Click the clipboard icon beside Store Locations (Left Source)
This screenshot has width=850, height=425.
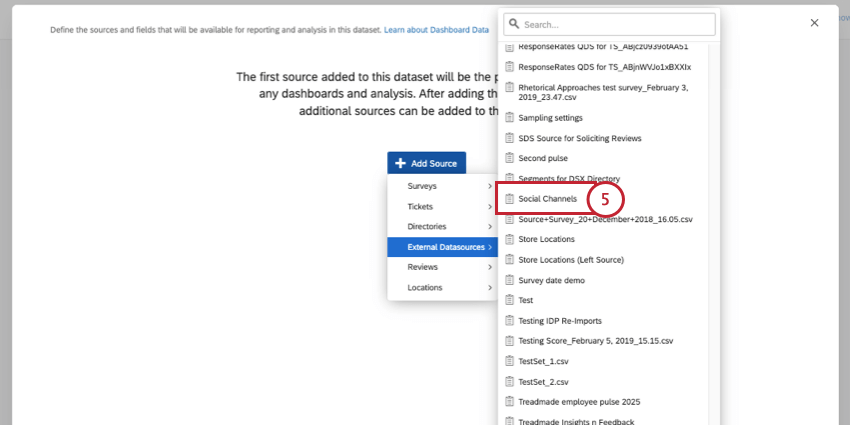point(509,260)
